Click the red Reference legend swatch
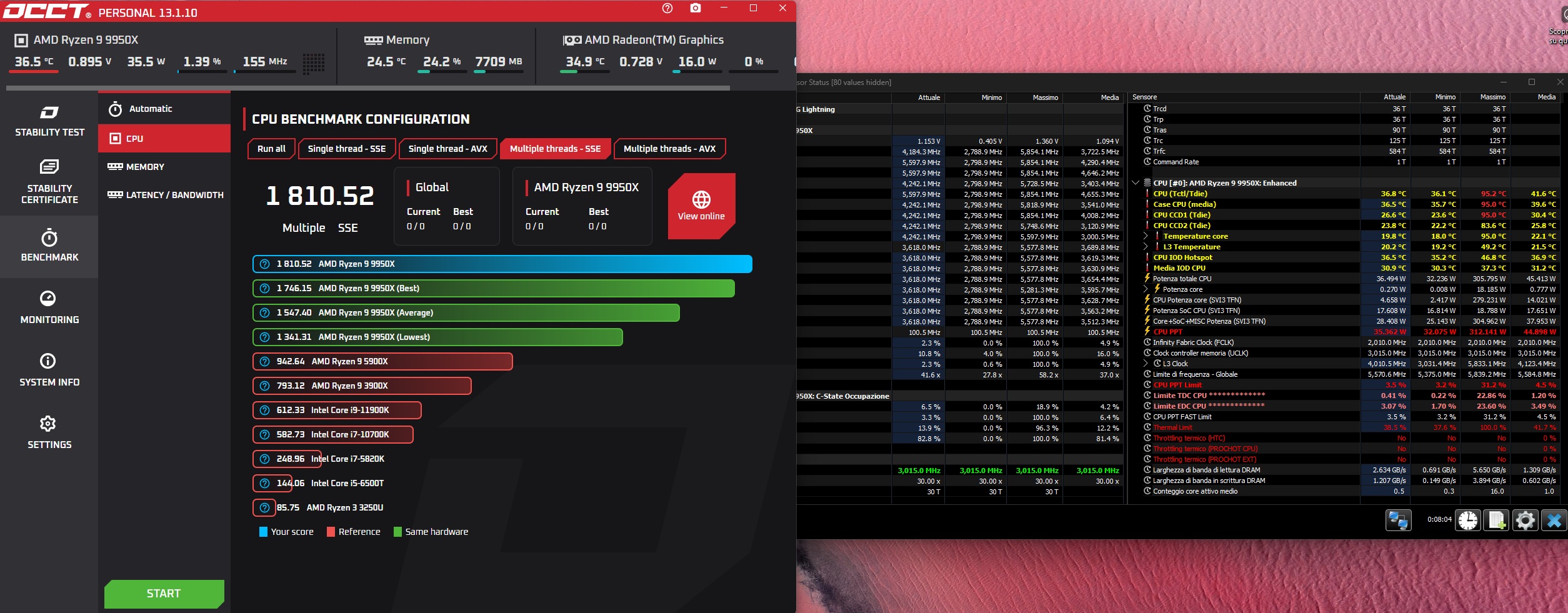 pos(331,532)
